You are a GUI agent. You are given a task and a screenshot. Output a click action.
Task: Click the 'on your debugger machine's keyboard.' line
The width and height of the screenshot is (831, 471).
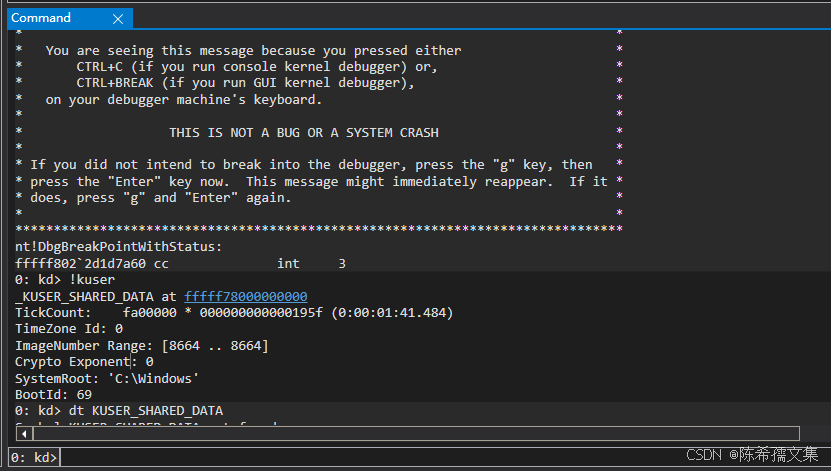click(183, 100)
